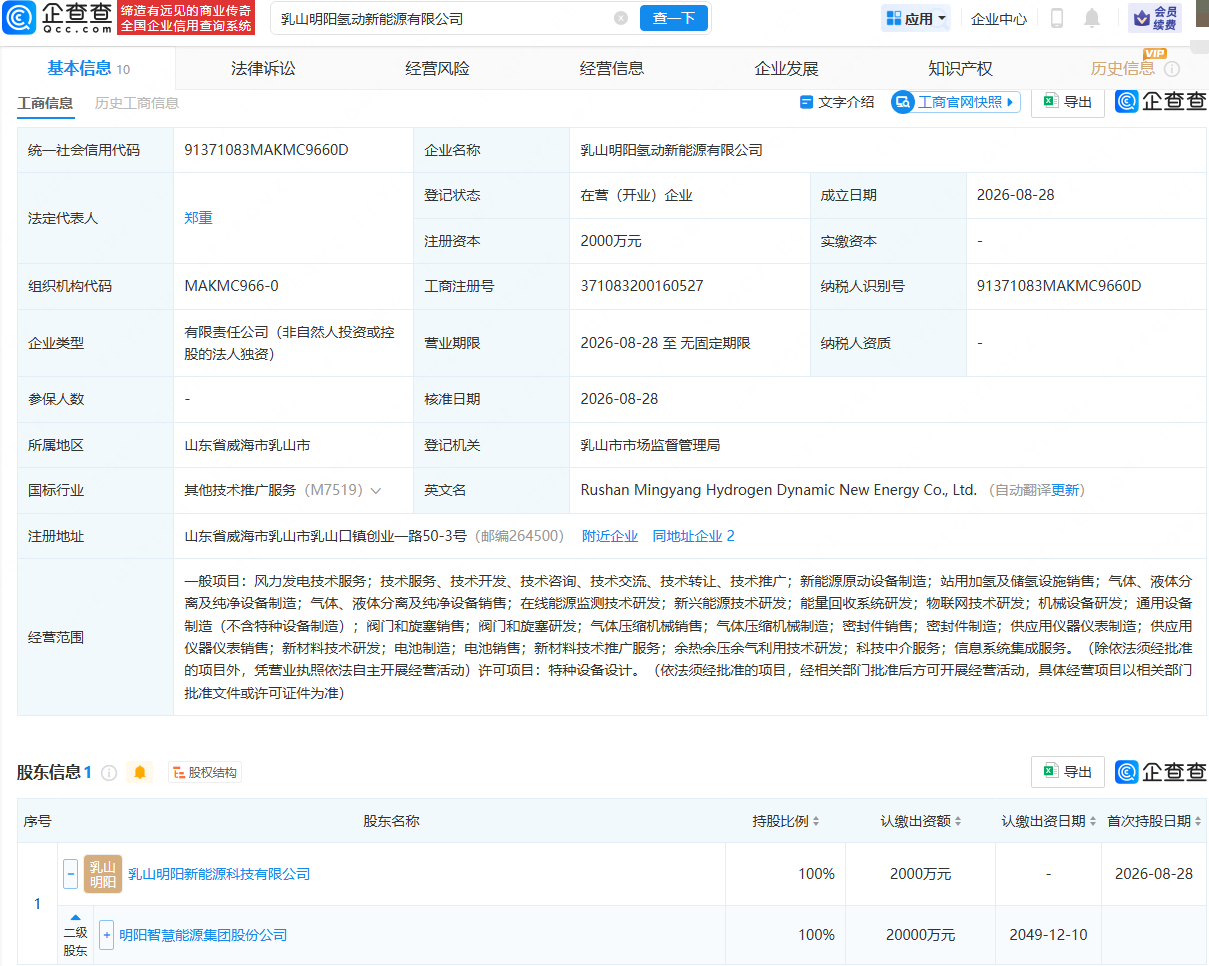1209x966 pixels.
Task: Open 股权结构 view
Action: click(x=205, y=772)
